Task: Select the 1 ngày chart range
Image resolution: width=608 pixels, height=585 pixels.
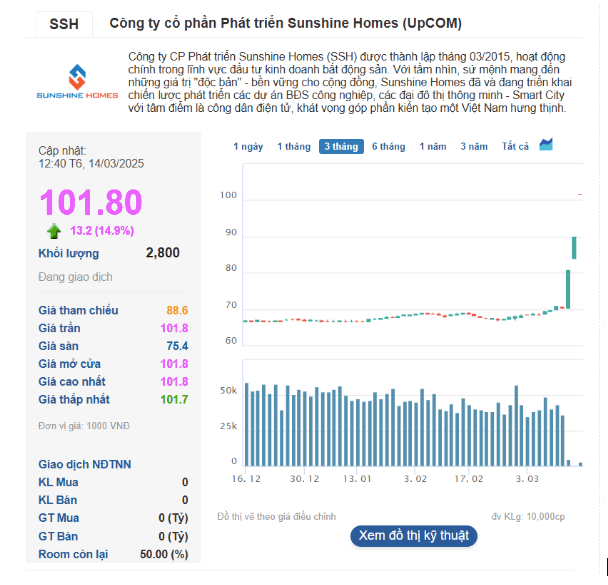Action: point(248,147)
